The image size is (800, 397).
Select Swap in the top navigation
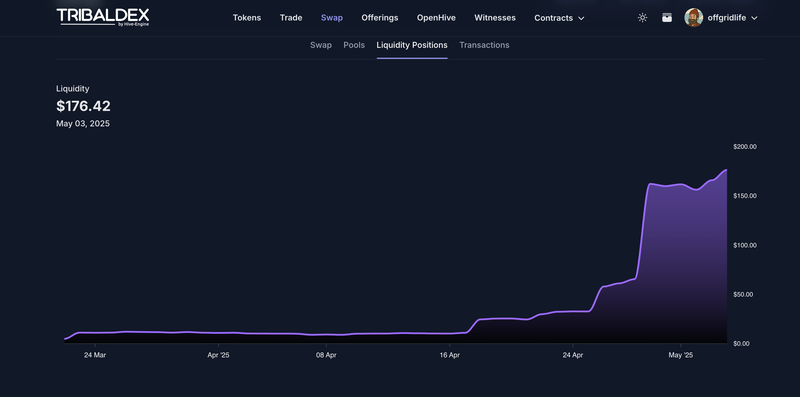click(x=332, y=18)
